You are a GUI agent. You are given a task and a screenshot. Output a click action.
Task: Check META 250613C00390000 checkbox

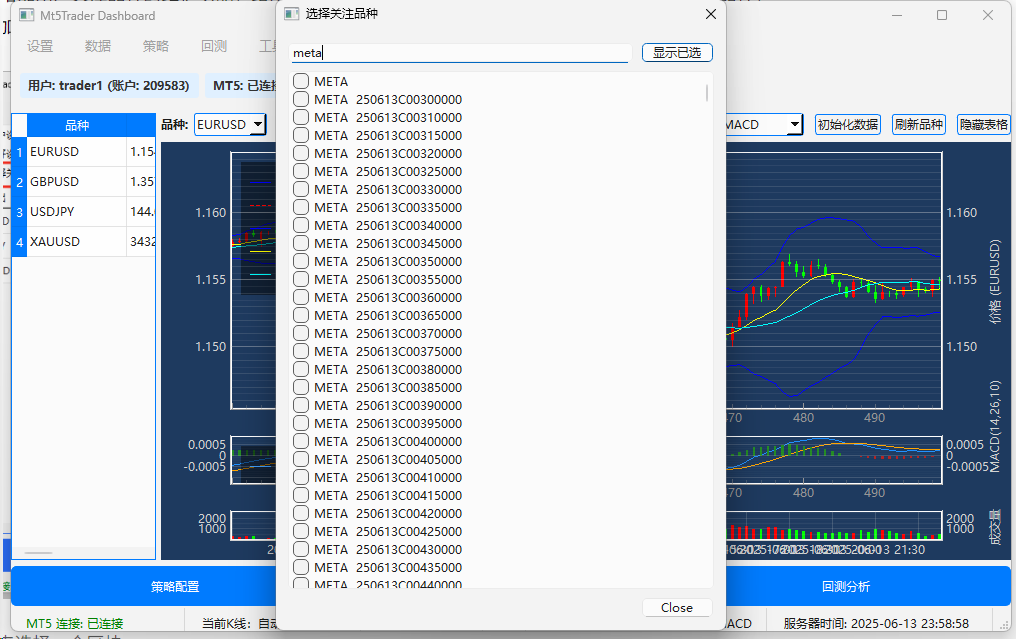point(301,405)
